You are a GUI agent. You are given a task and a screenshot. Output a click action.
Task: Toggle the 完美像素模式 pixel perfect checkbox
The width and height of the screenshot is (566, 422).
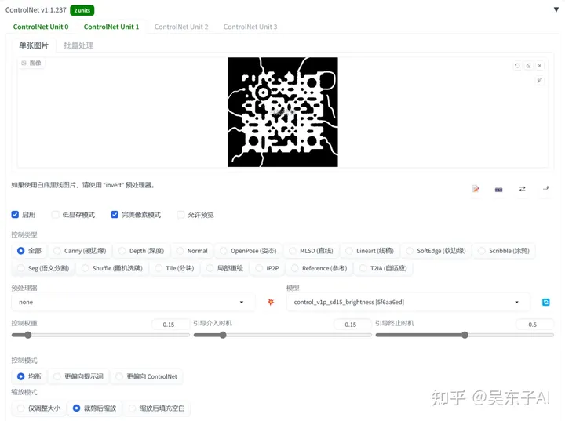click(114, 215)
